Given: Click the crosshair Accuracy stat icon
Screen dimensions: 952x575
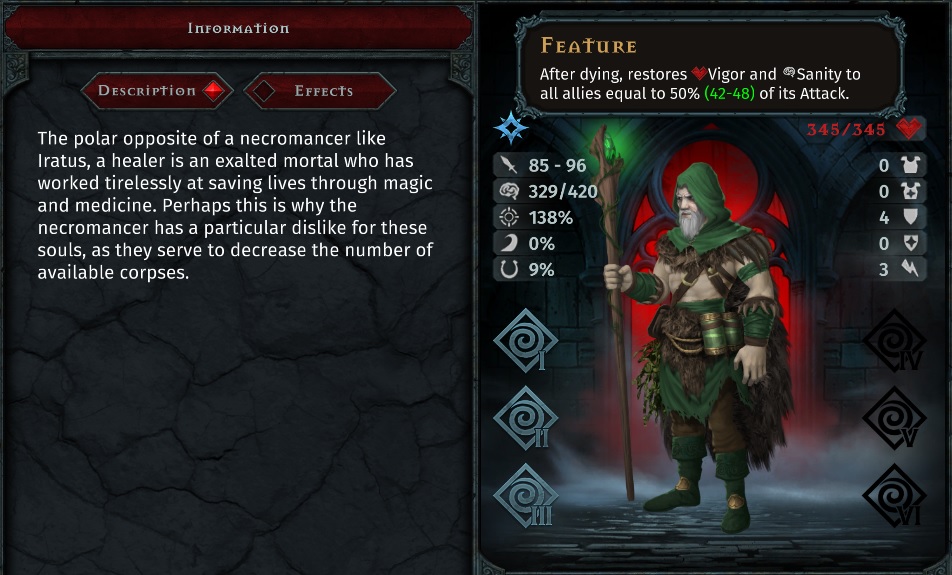Looking at the screenshot, I should [509, 217].
